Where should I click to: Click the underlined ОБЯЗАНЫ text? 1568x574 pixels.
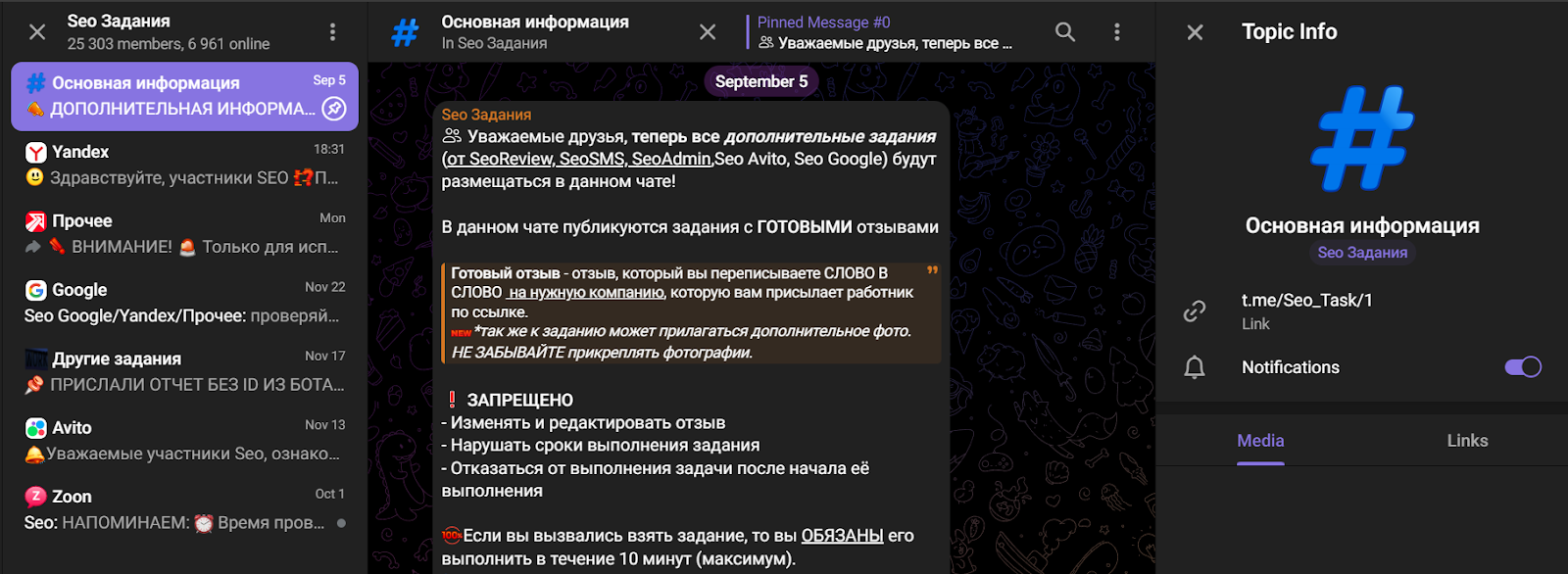point(842,536)
